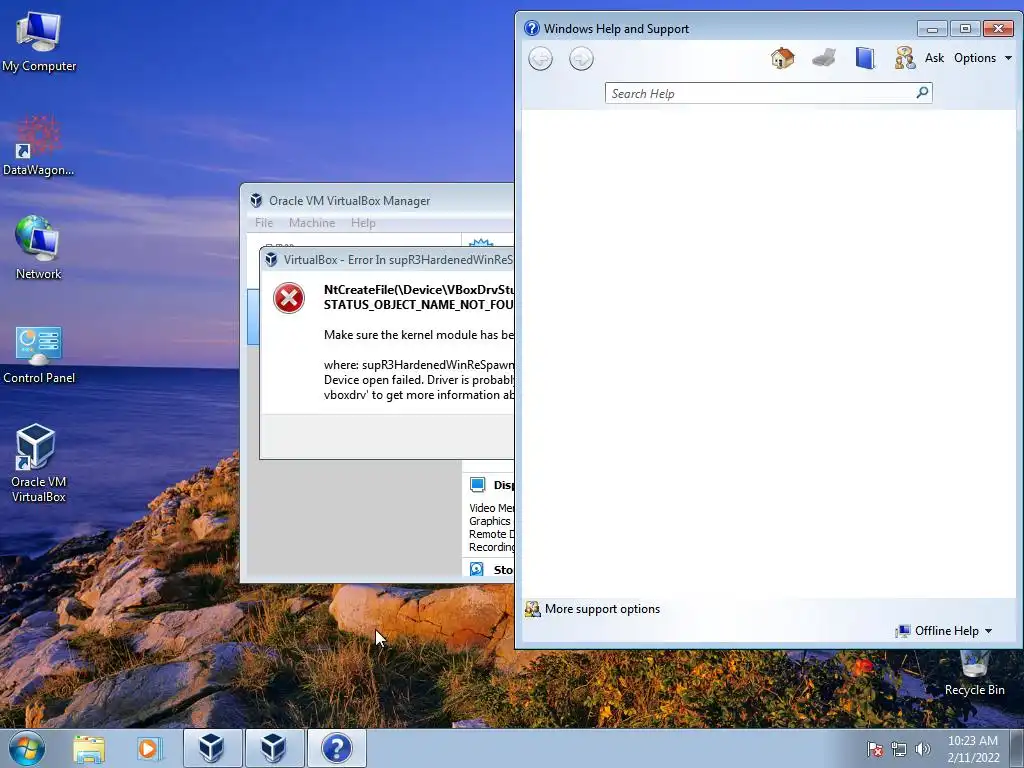
Task: Click the Print icon in Help toolbar
Action: pyautogui.click(x=824, y=58)
